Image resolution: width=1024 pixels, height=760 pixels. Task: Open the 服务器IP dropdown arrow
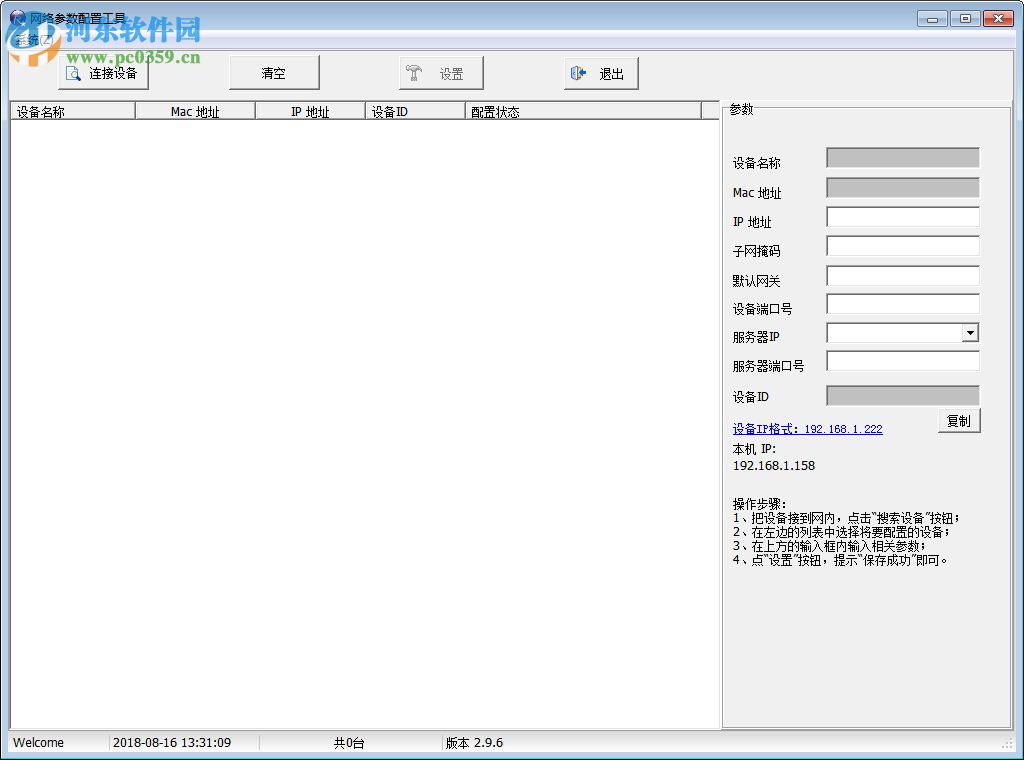[970, 333]
